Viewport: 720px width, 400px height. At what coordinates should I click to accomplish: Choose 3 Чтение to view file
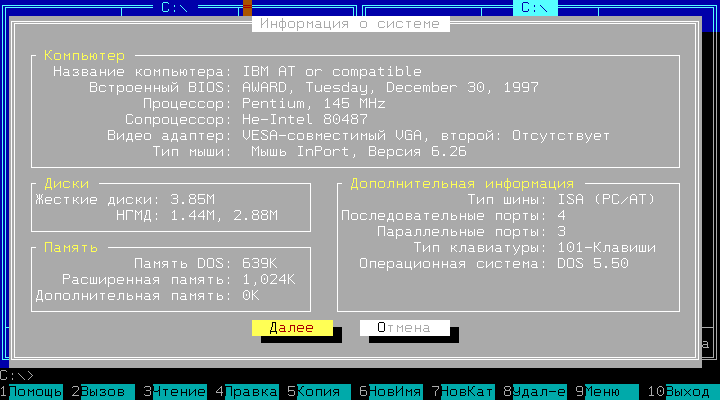179,391
